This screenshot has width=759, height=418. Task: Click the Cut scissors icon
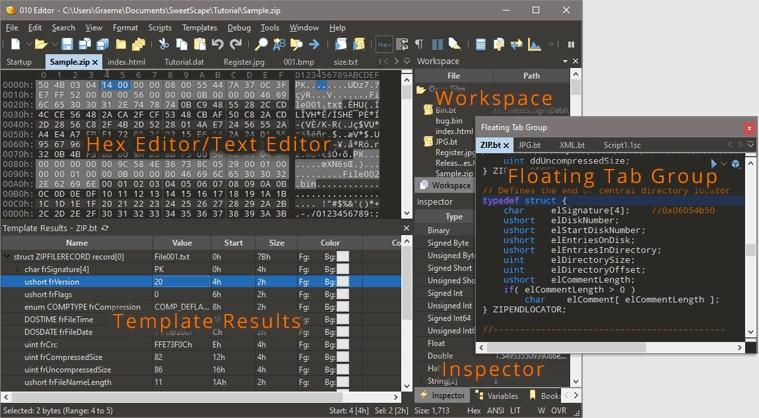click(164, 45)
